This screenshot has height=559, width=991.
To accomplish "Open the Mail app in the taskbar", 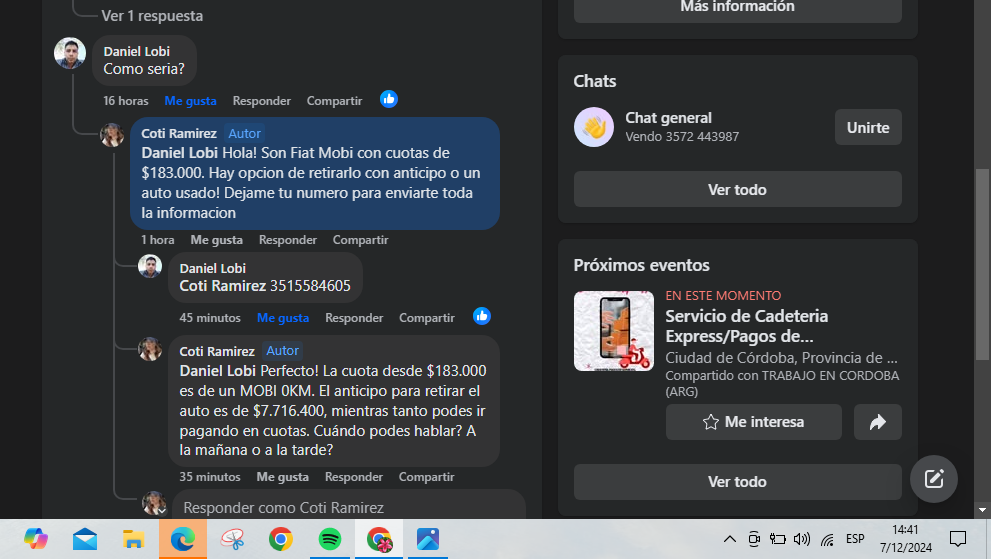I will pos(85,539).
